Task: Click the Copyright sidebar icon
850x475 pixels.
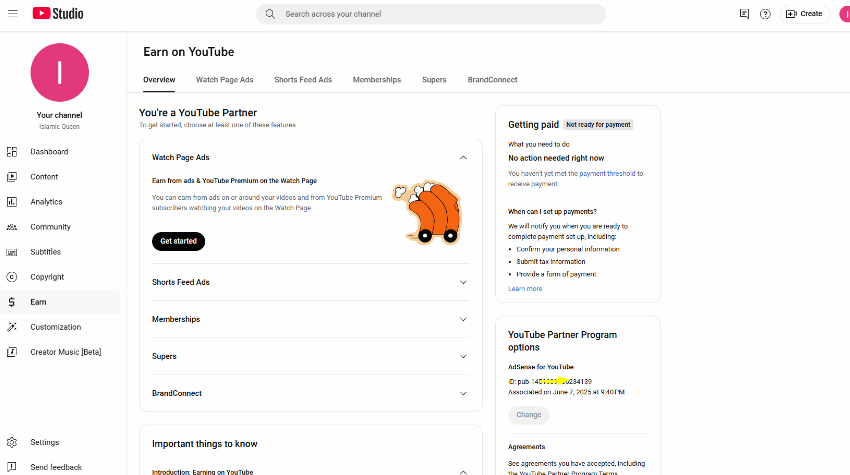Action: coord(12,277)
